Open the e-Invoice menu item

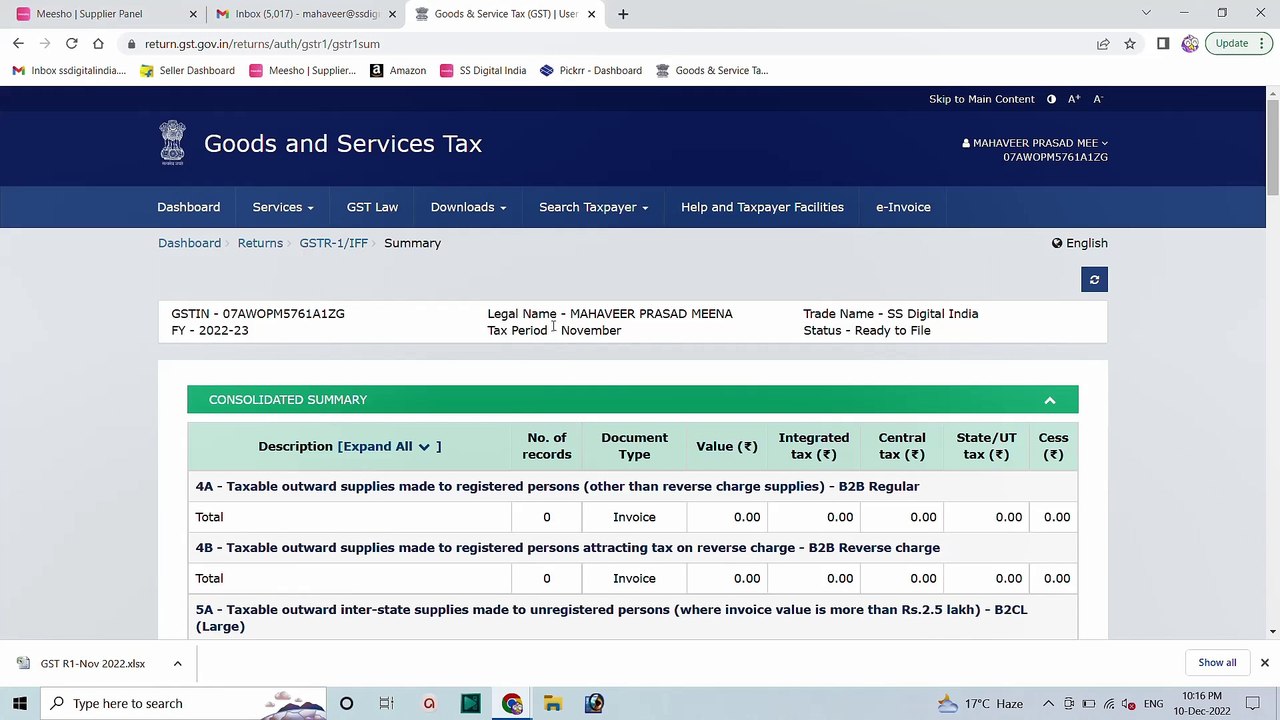(903, 207)
